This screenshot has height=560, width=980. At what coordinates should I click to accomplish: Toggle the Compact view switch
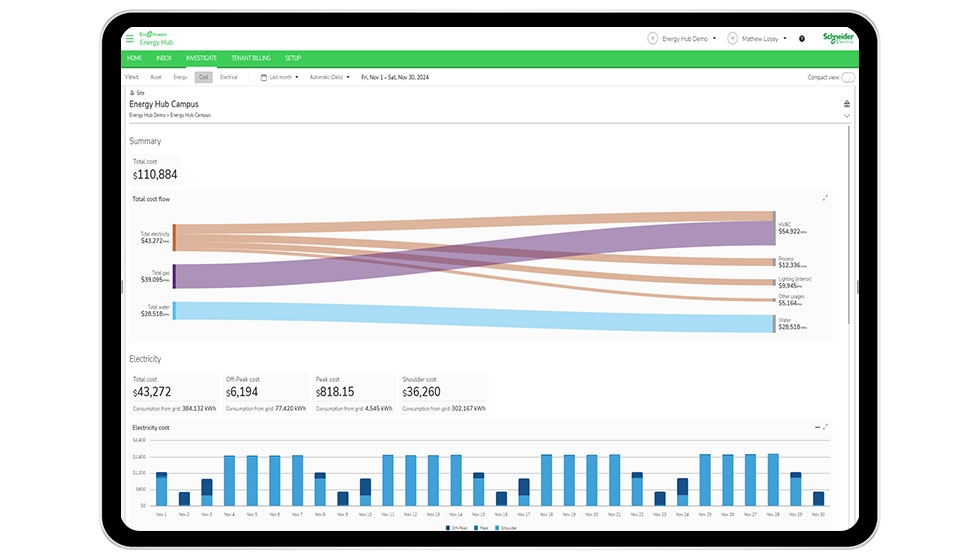pos(847,77)
